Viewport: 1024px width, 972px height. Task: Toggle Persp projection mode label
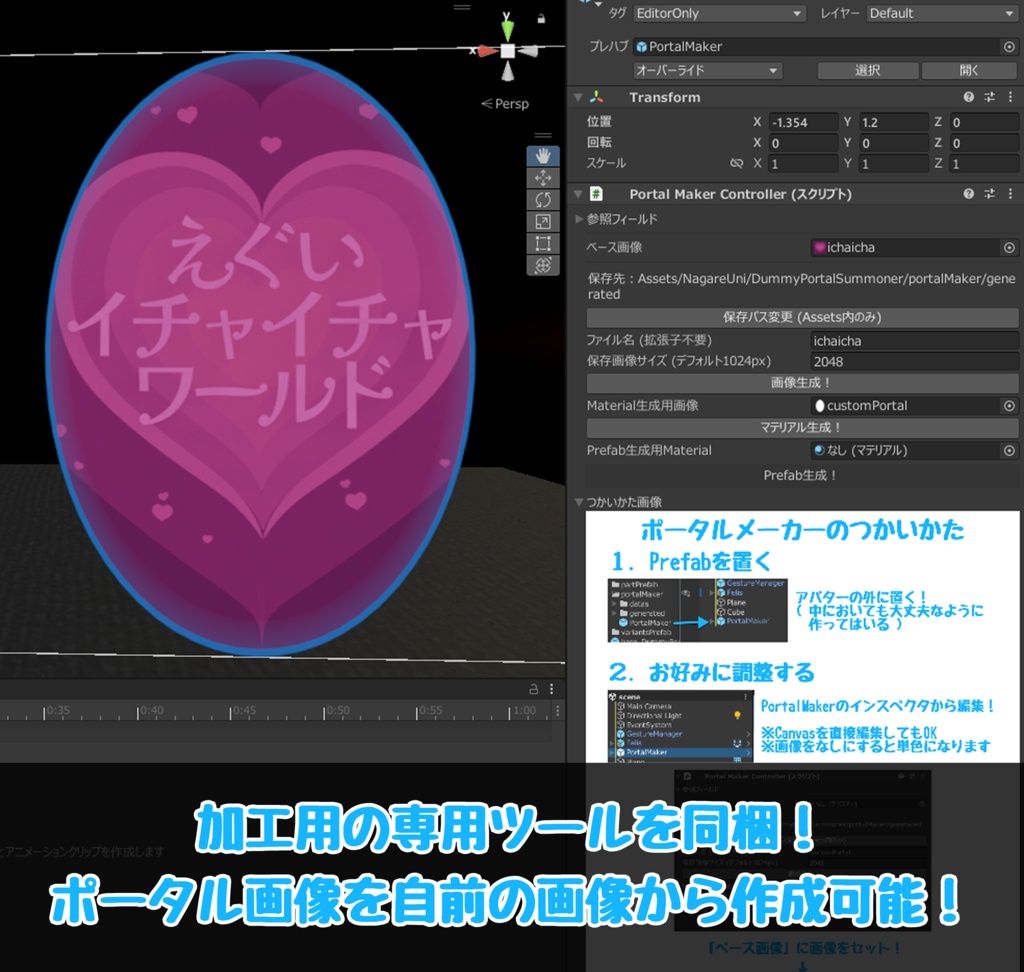(505, 104)
